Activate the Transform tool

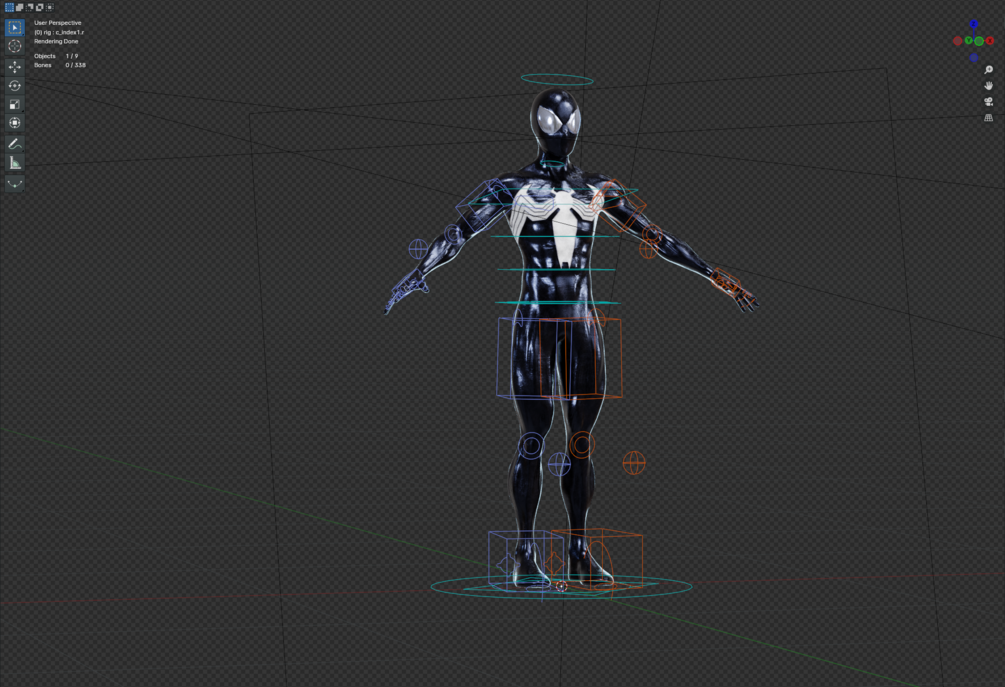pyautogui.click(x=15, y=122)
